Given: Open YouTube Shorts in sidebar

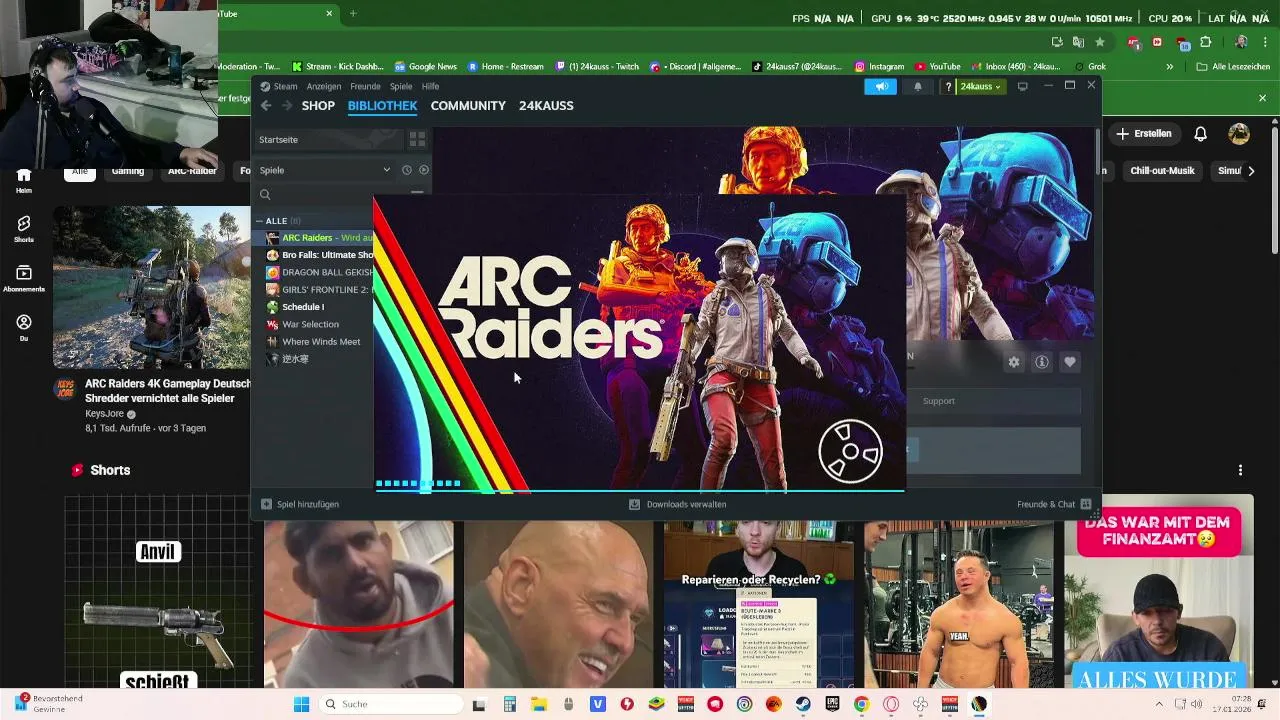Looking at the screenshot, I should click(x=24, y=229).
